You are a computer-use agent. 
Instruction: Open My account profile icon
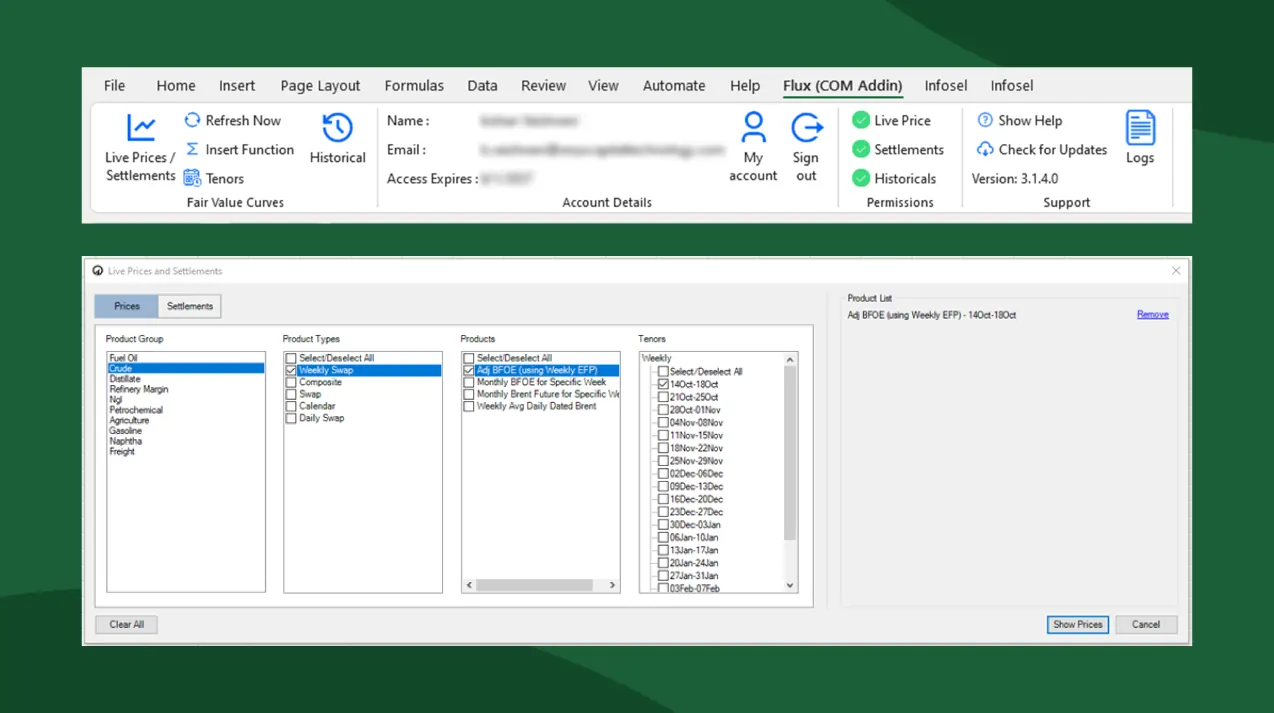click(x=753, y=127)
